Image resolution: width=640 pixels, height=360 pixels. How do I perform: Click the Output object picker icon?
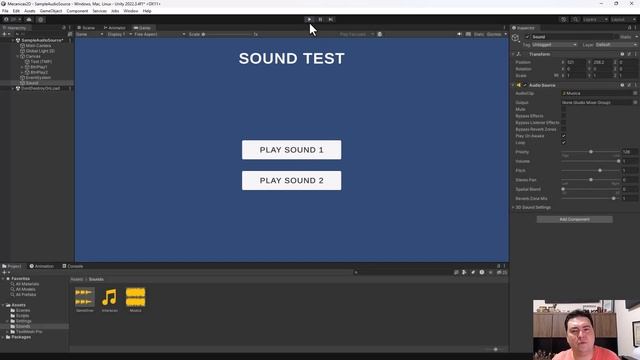coord(635,102)
